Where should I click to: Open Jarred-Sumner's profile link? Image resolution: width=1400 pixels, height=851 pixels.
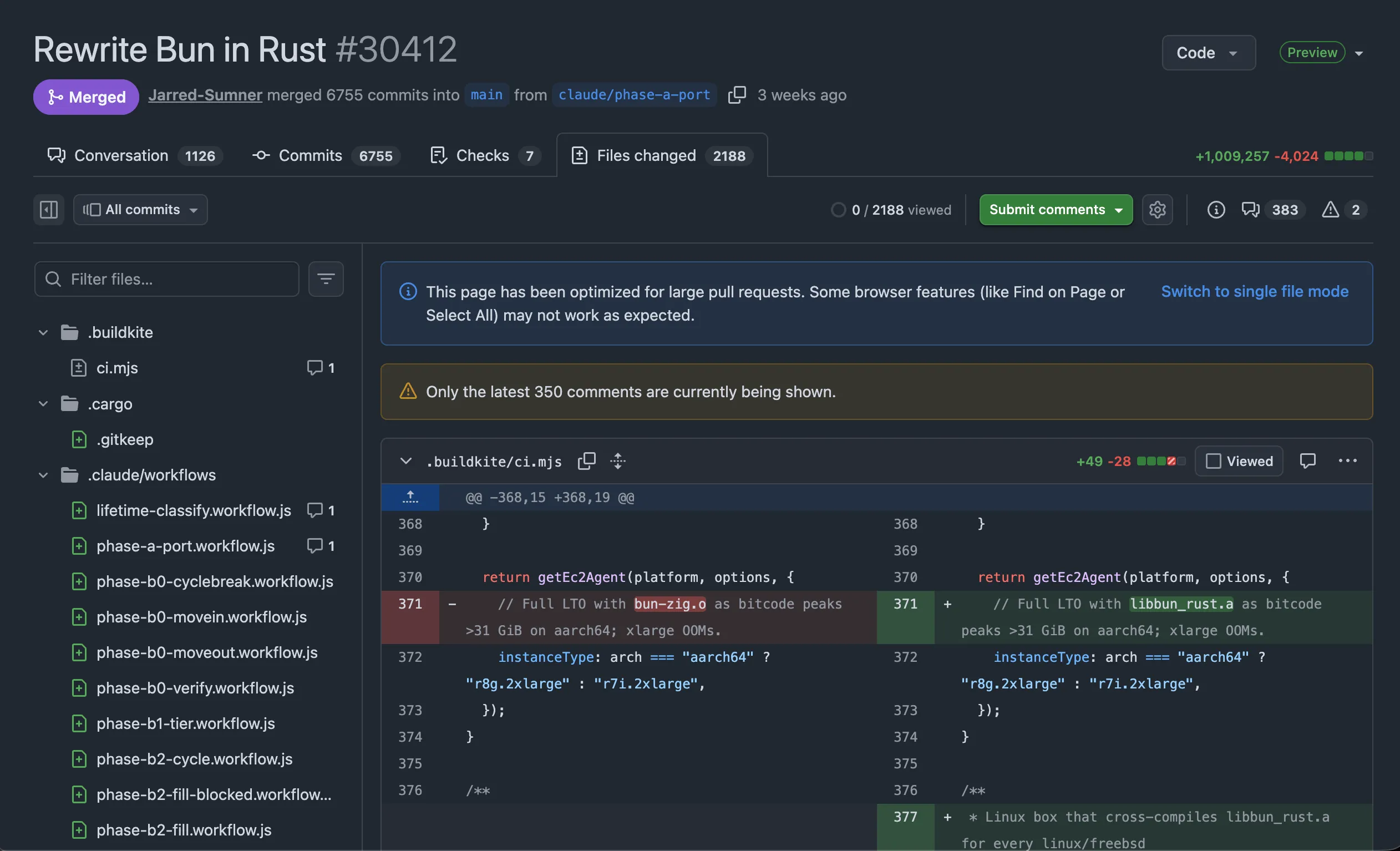point(205,95)
